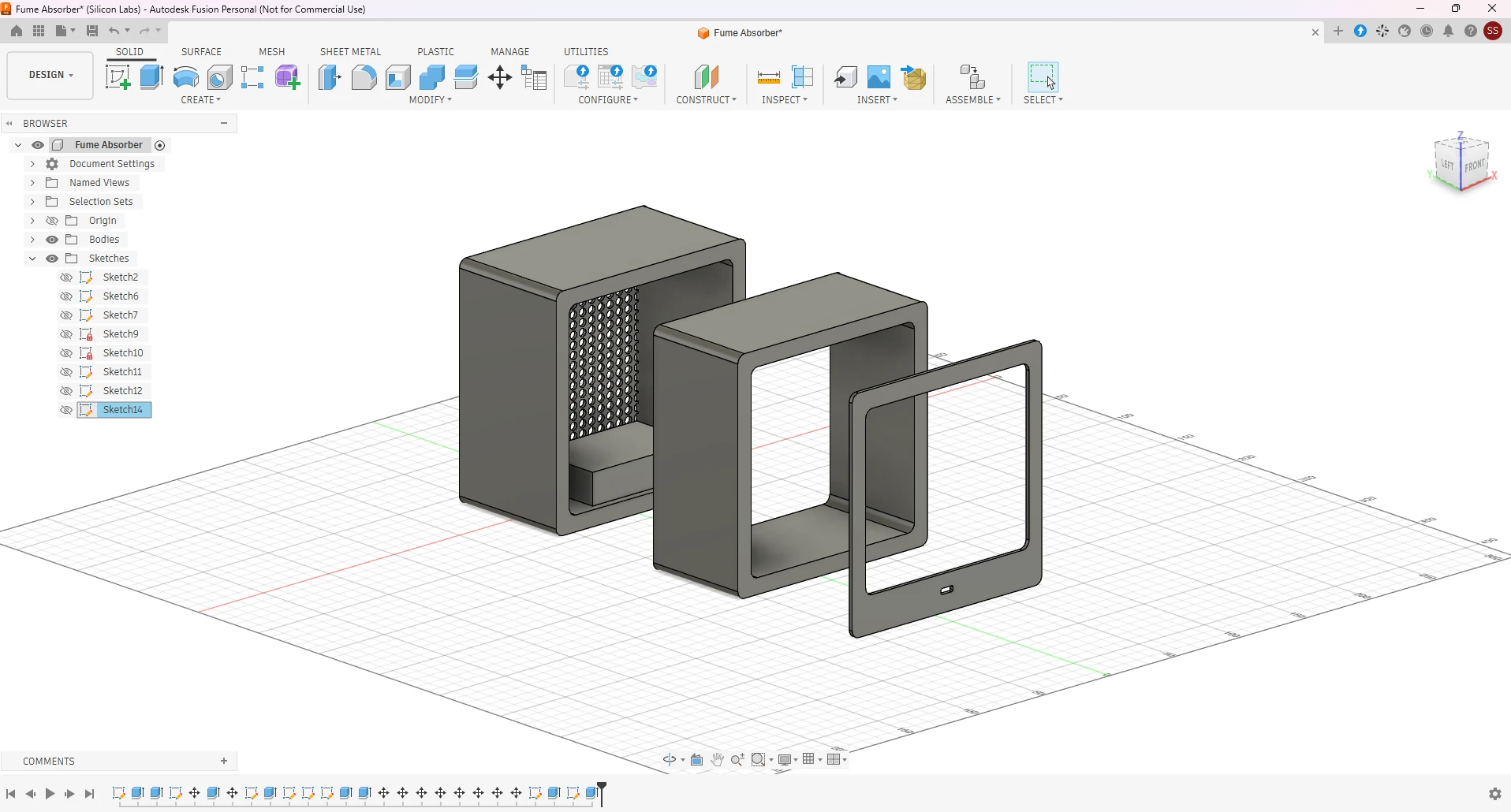Show Sketch14 using its eye icon
This screenshot has width=1511, height=812.
[66, 411]
